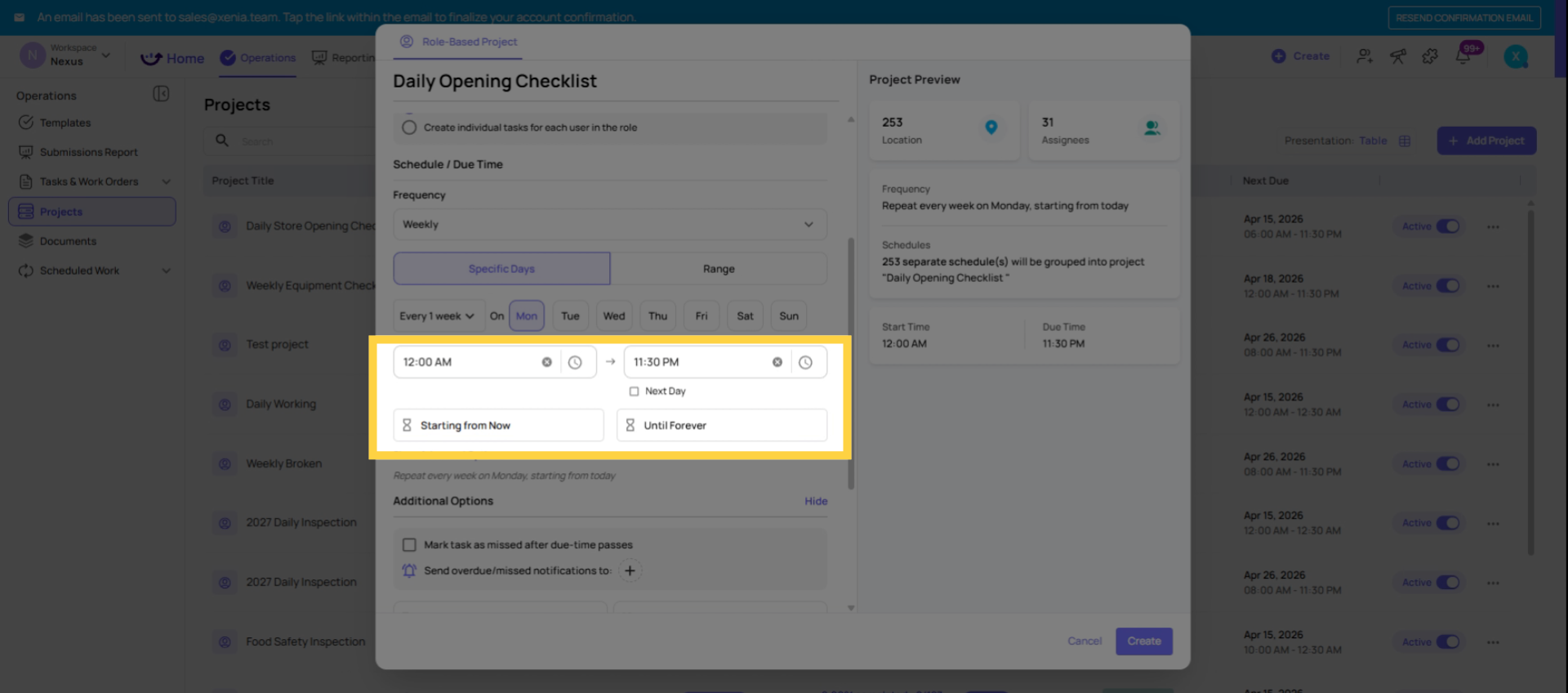Toggle Mon schedule day
This screenshot has height=693, width=1568.
click(x=527, y=316)
